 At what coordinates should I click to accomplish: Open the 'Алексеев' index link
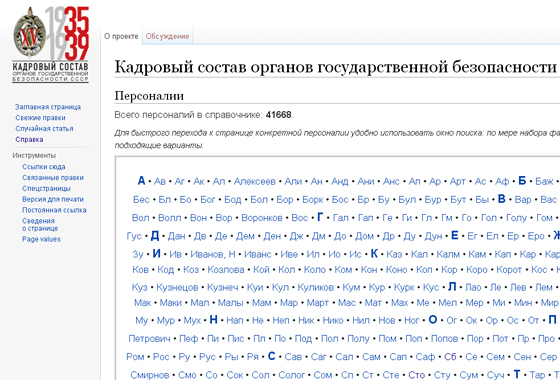tap(255, 181)
